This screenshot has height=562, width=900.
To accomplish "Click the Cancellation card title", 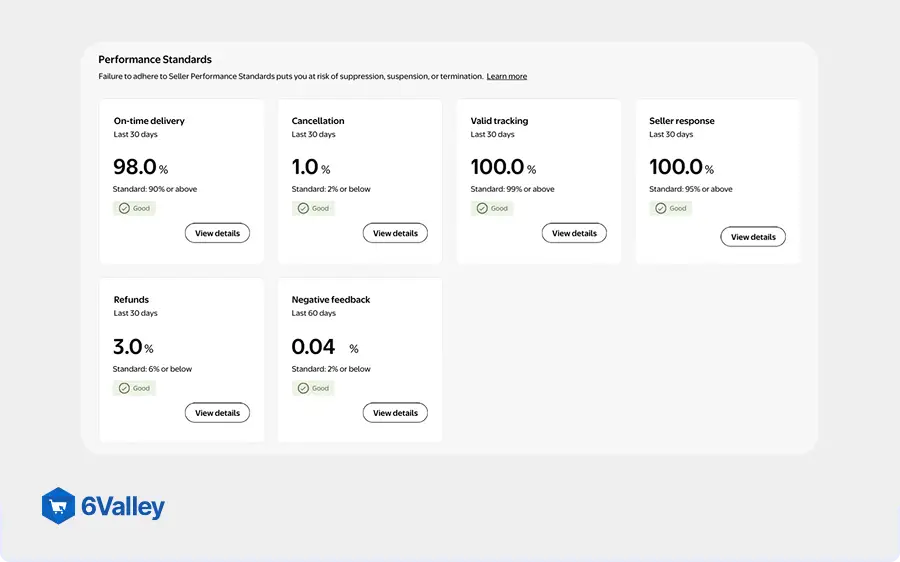I will coord(318,121).
